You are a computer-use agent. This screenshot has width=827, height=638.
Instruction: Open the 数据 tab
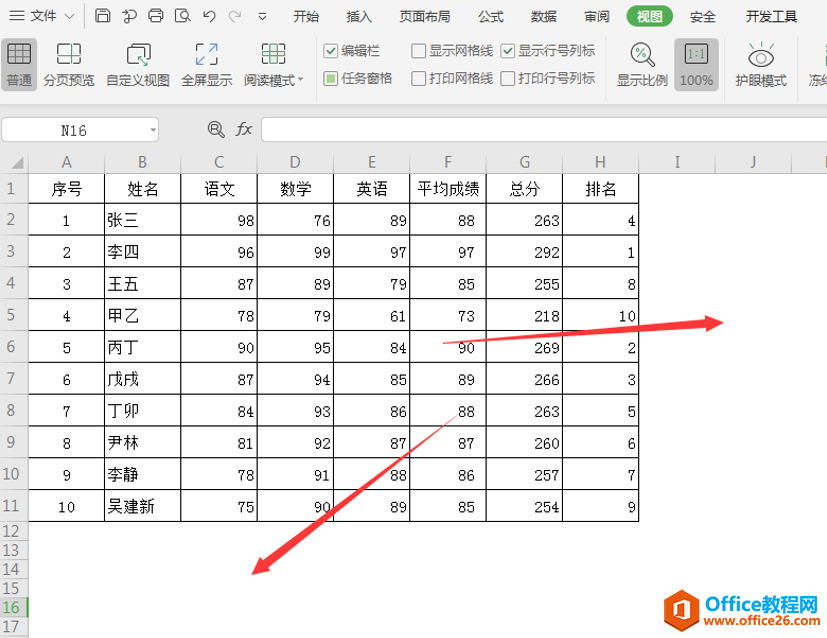pos(544,17)
